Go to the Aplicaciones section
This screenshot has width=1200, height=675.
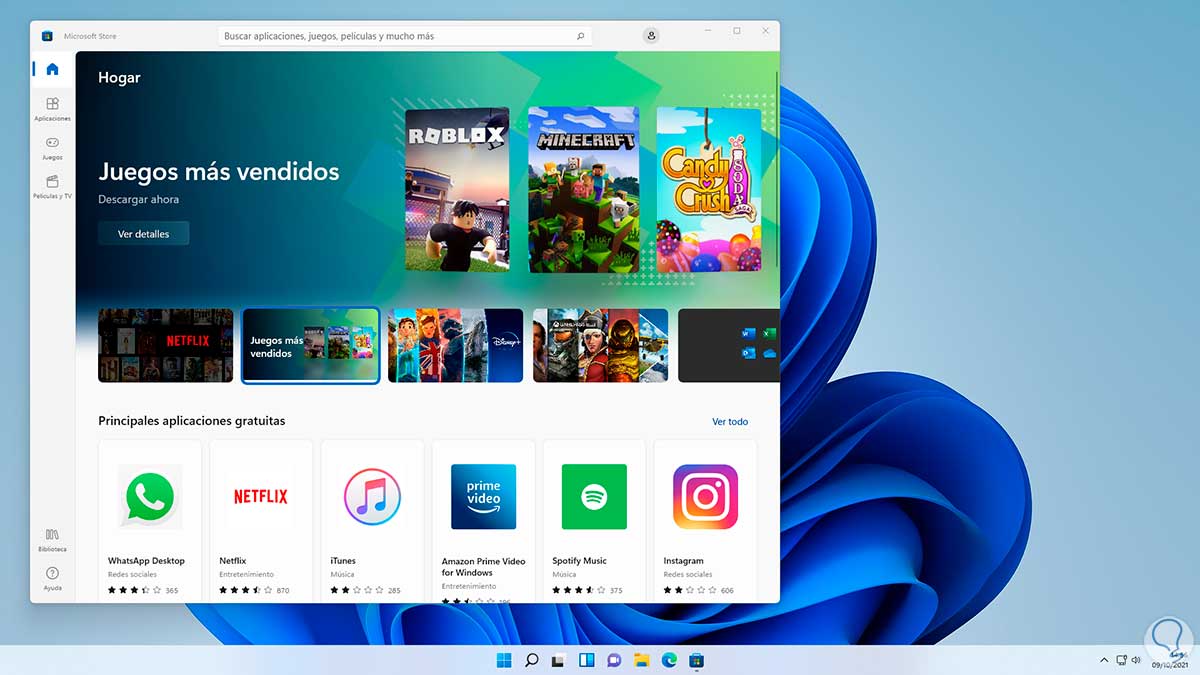pyautogui.click(x=52, y=108)
